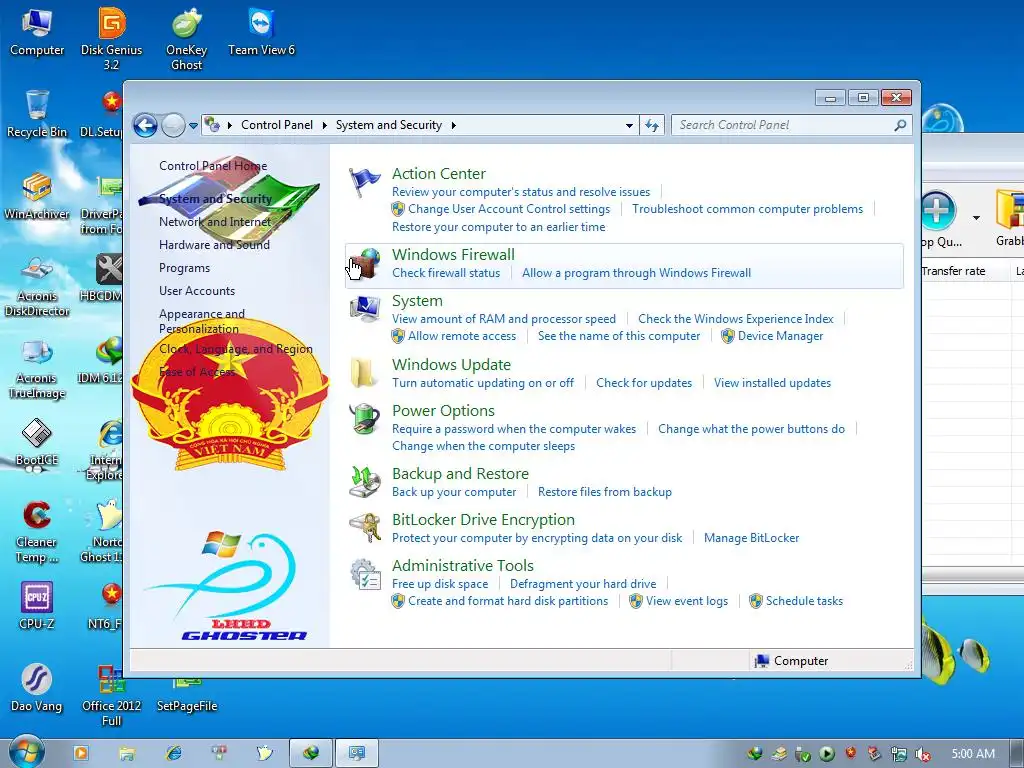Click Troubleshoot common computer problems
The width and height of the screenshot is (1024, 768).
(x=747, y=209)
